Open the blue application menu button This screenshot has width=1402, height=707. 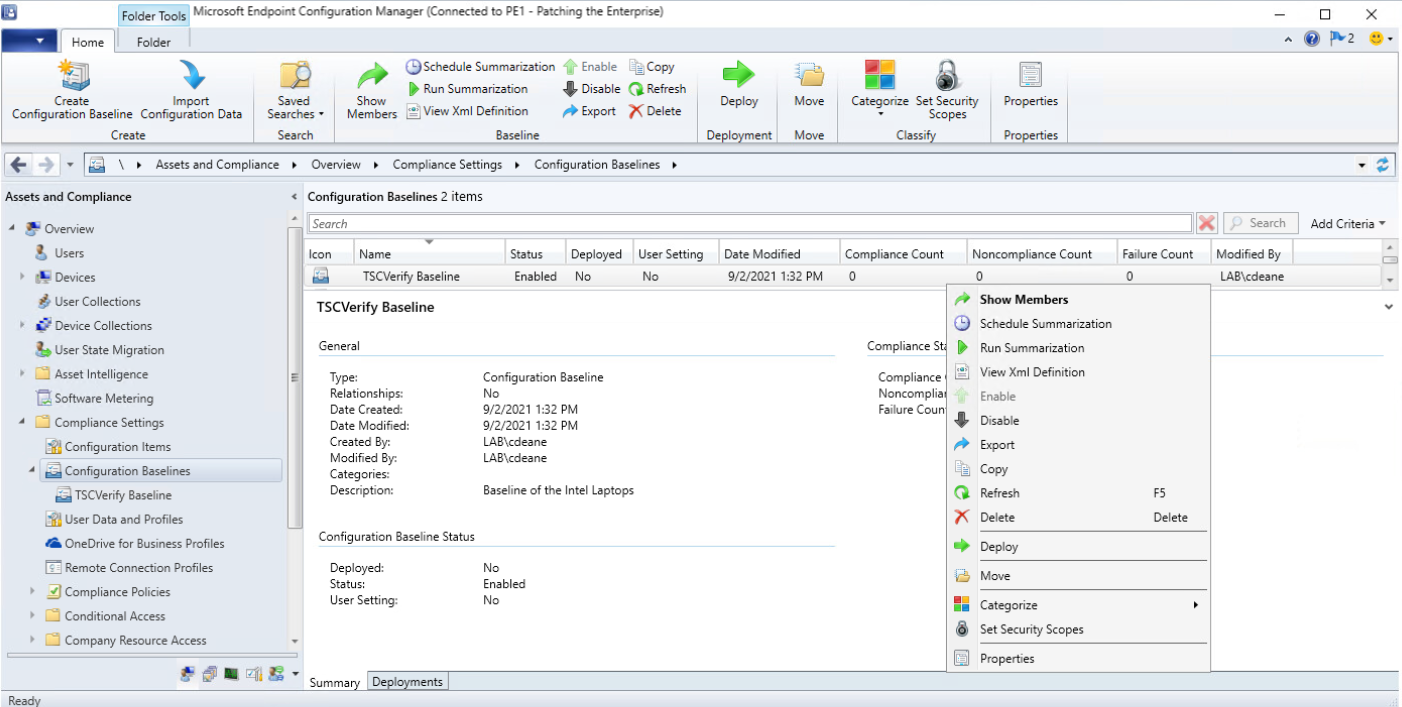pyautogui.click(x=29, y=41)
